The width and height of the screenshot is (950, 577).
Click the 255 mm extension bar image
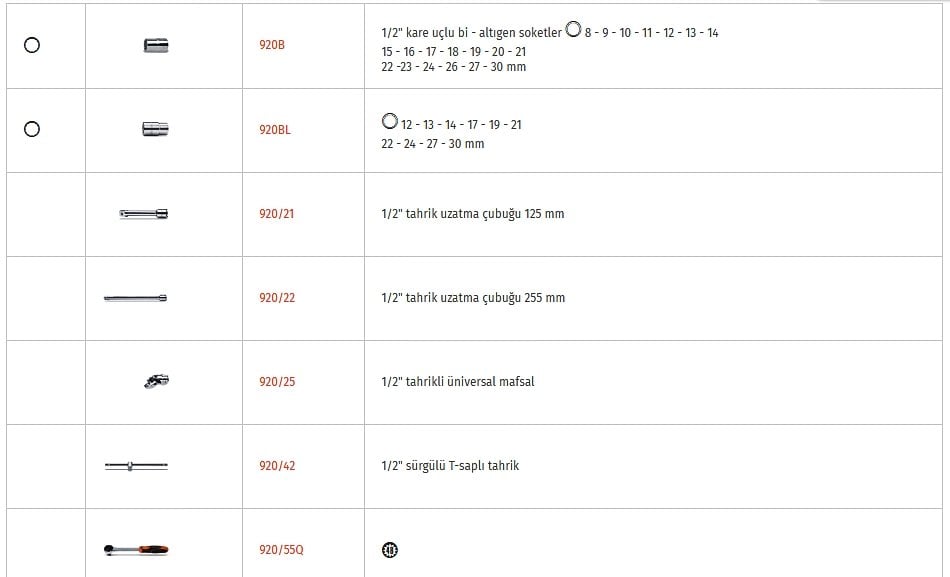pos(135,298)
